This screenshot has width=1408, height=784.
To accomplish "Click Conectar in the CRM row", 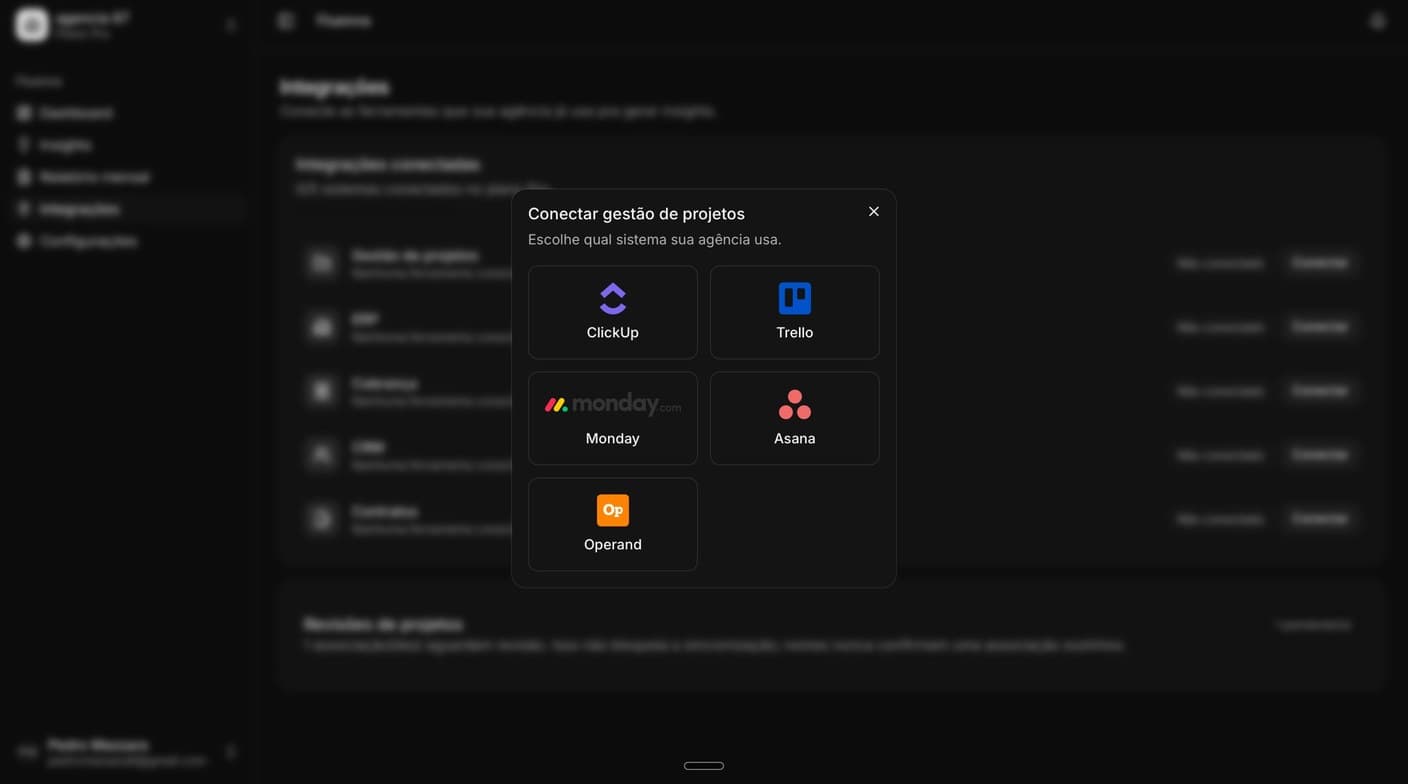I will [1320, 454].
